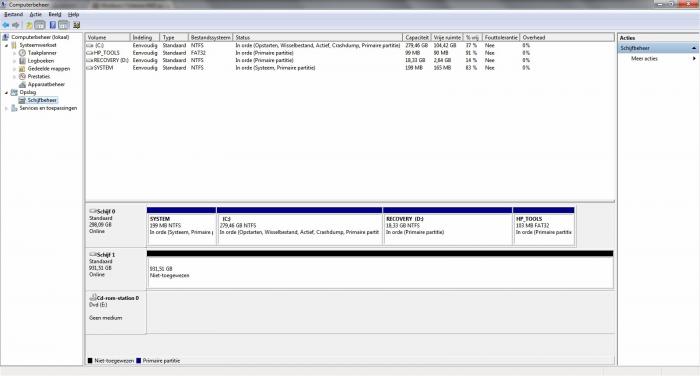Select the Apparaatbeheer tree item
Image resolution: width=700 pixels, height=376 pixels.
[46, 84]
